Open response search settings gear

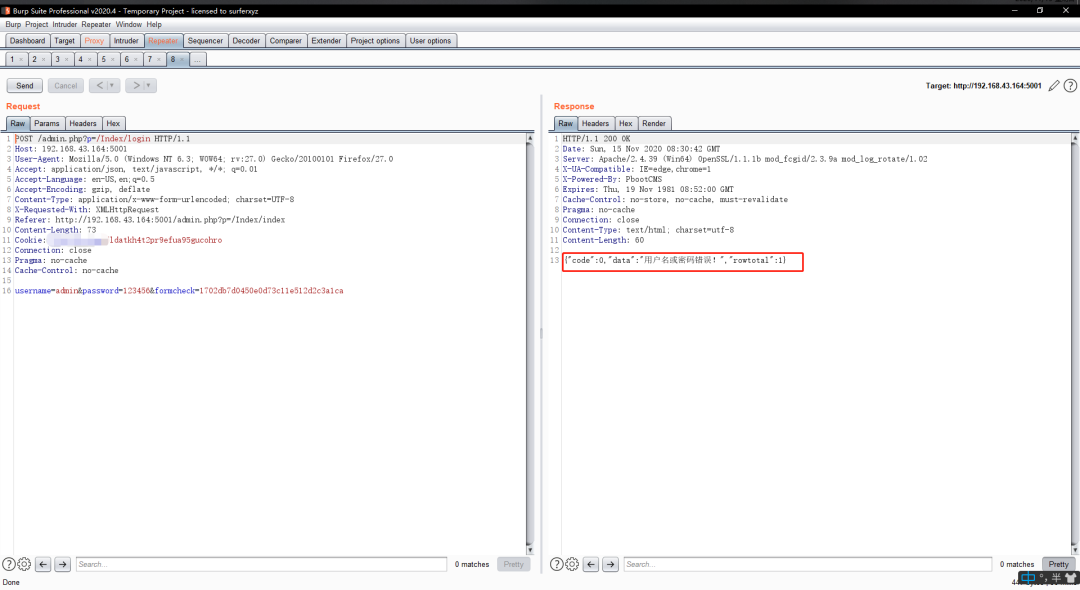[x=572, y=564]
